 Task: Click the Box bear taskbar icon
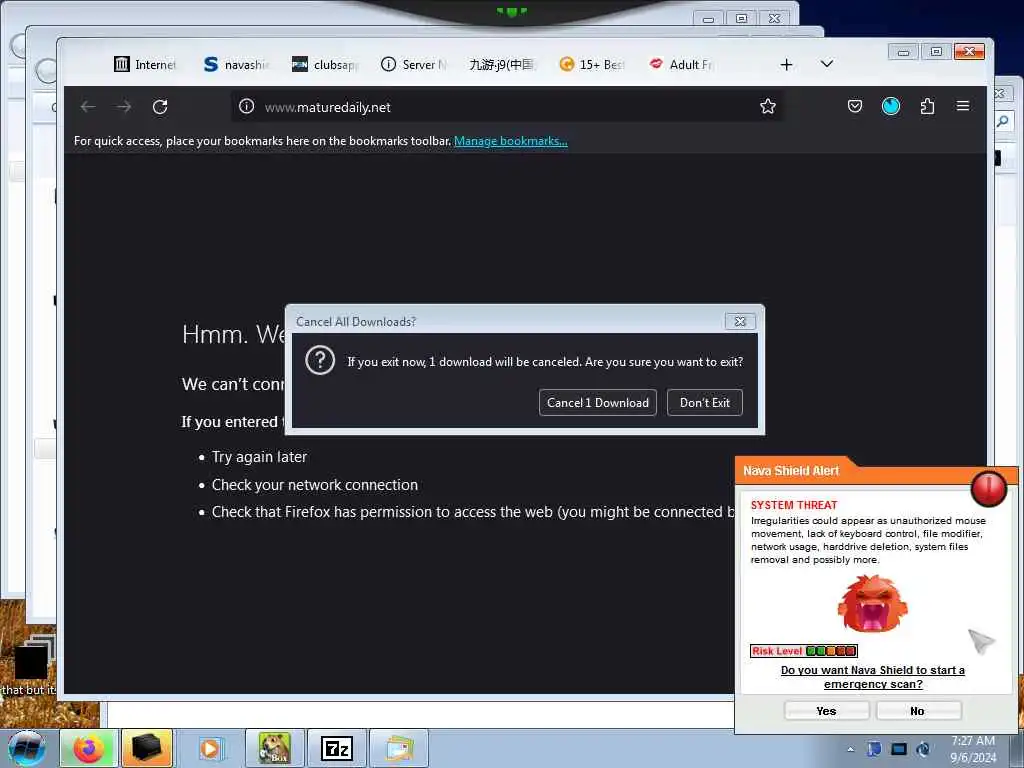274,748
